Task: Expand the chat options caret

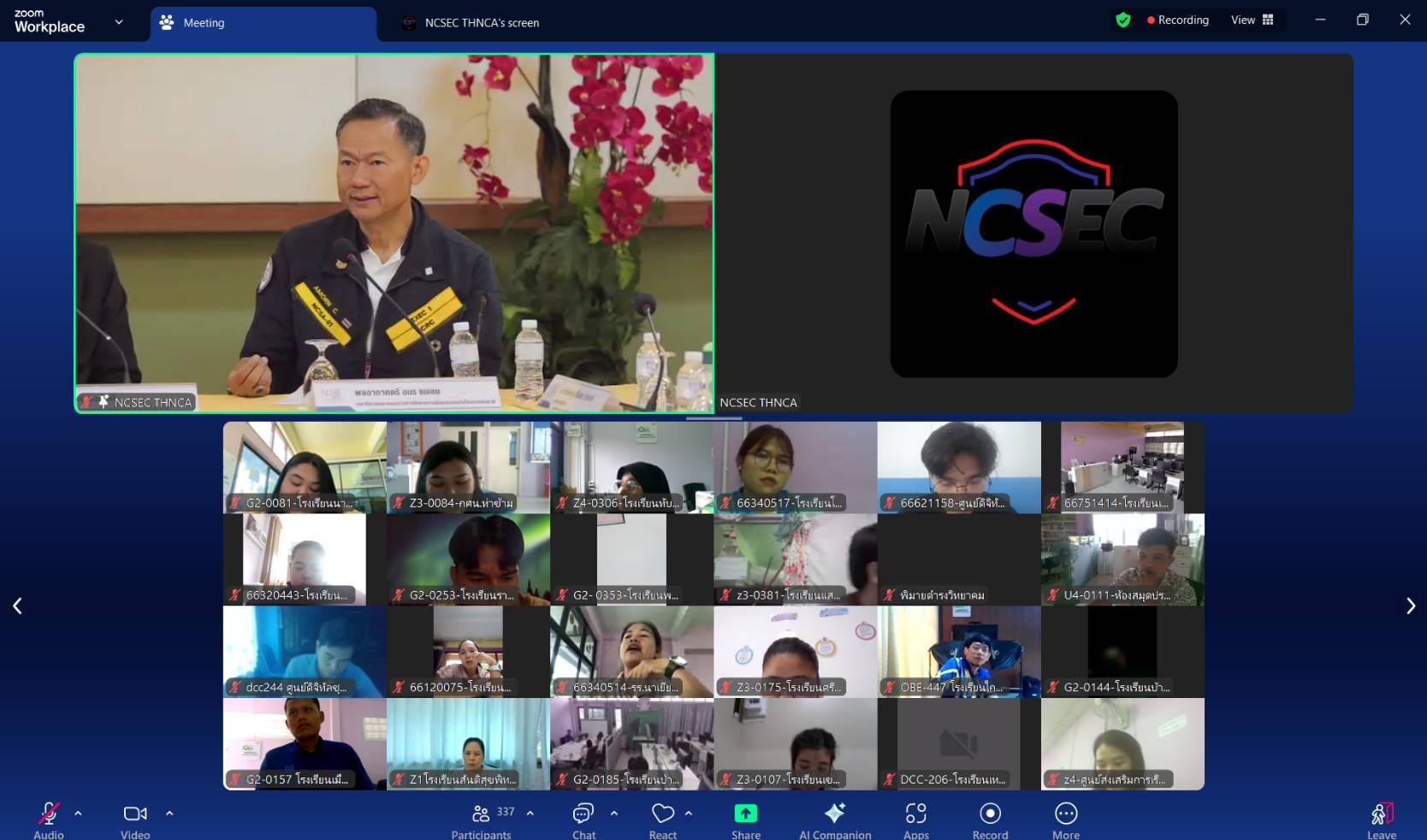Action: click(614, 813)
